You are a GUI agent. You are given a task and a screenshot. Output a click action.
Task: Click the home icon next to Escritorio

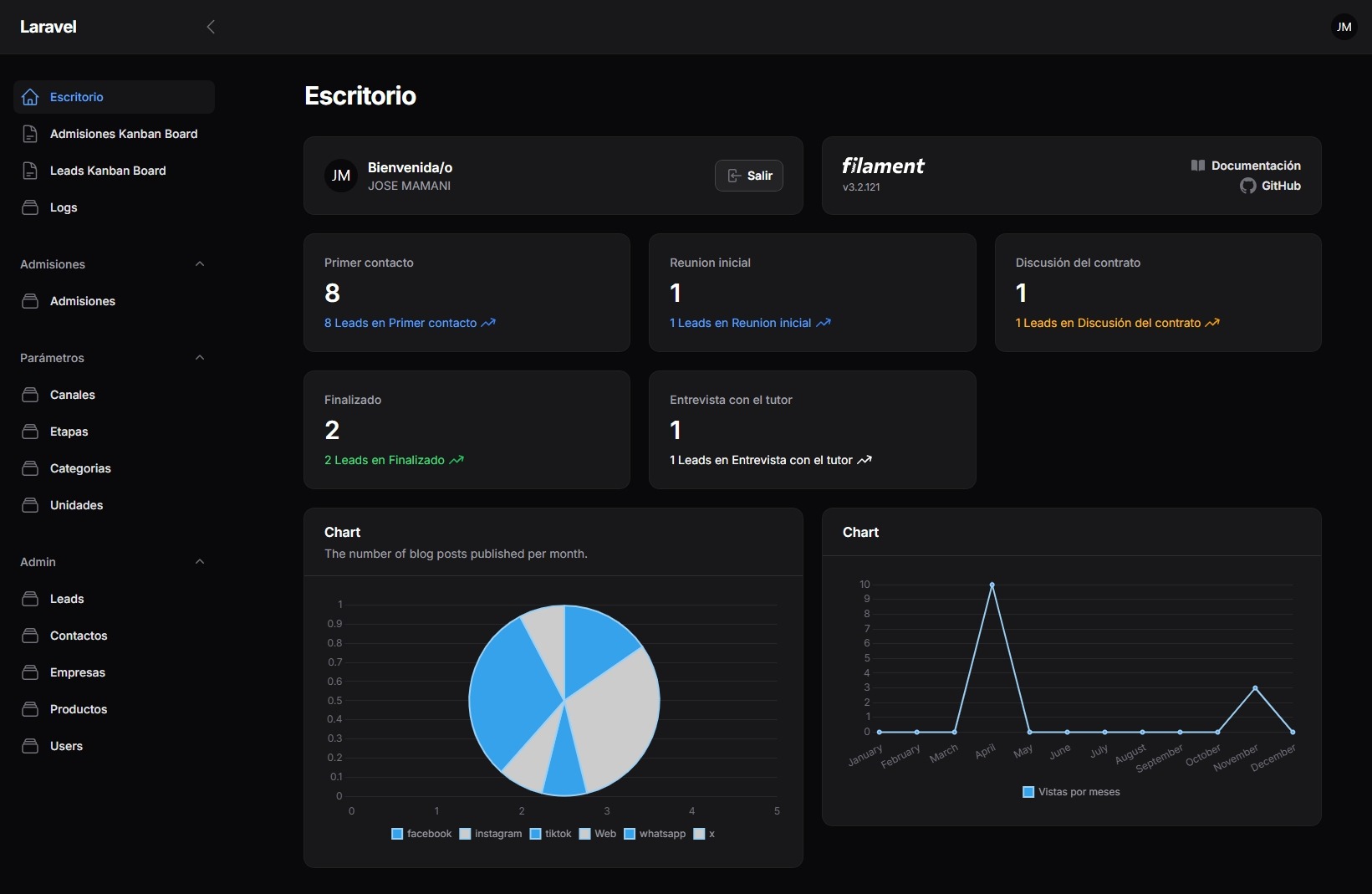point(30,97)
